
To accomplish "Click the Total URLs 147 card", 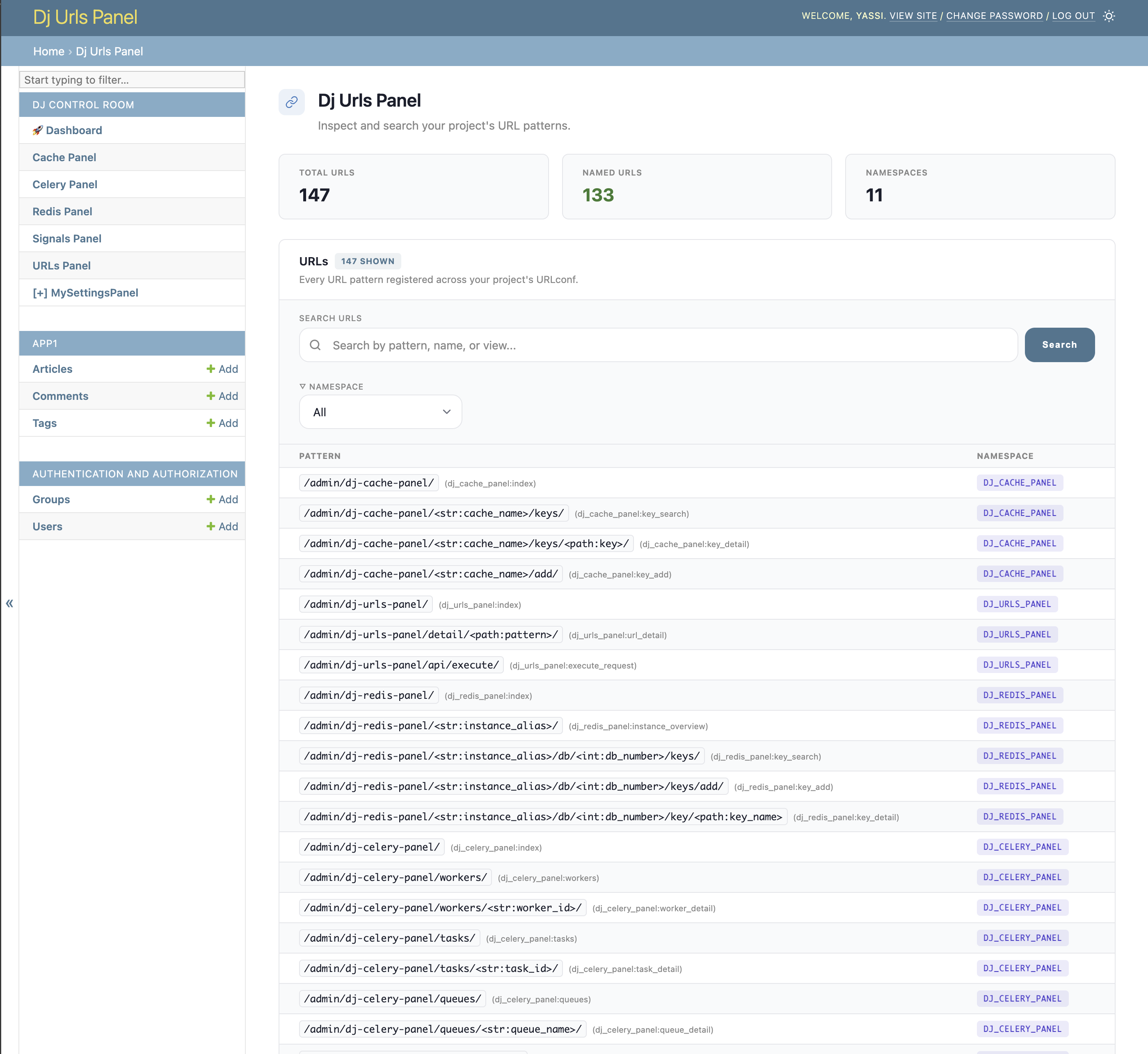I will pyautogui.click(x=414, y=187).
